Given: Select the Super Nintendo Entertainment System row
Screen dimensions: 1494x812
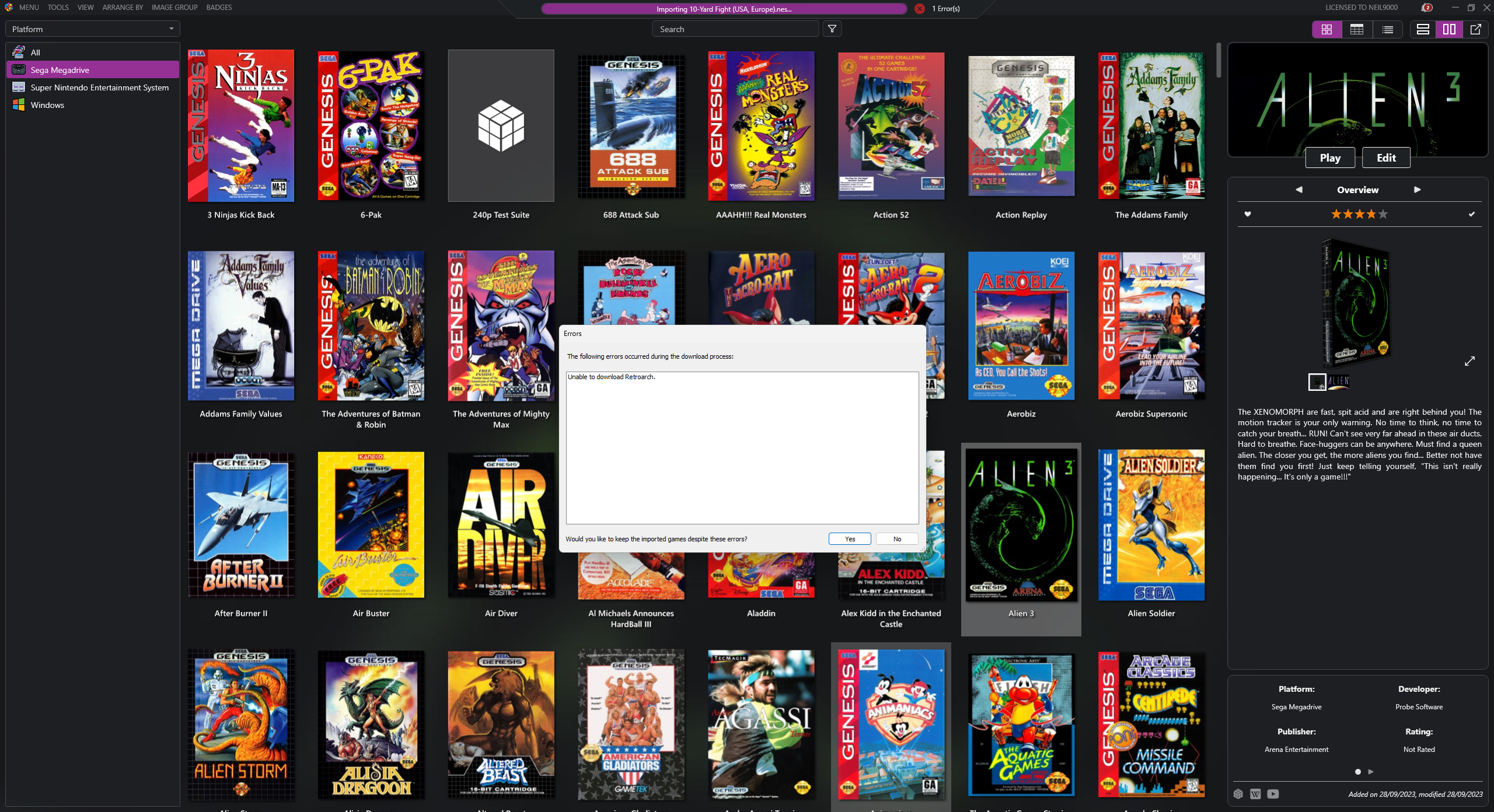Looking at the screenshot, I should tap(93, 87).
